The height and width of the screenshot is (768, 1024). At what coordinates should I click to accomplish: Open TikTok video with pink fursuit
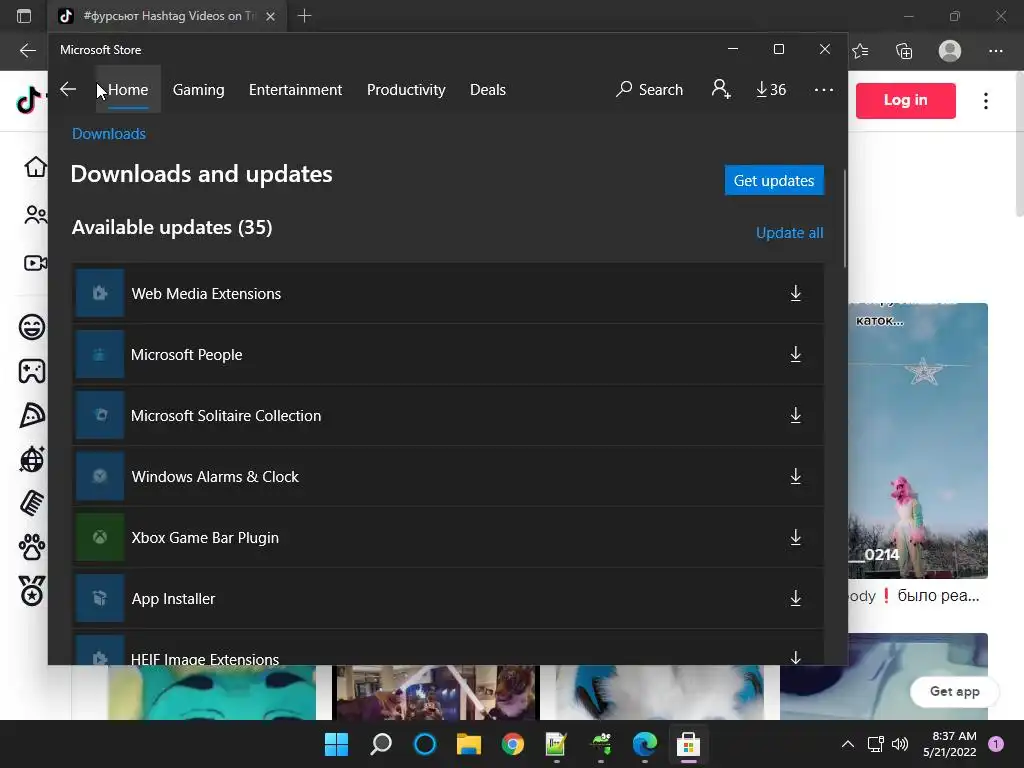point(918,441)
